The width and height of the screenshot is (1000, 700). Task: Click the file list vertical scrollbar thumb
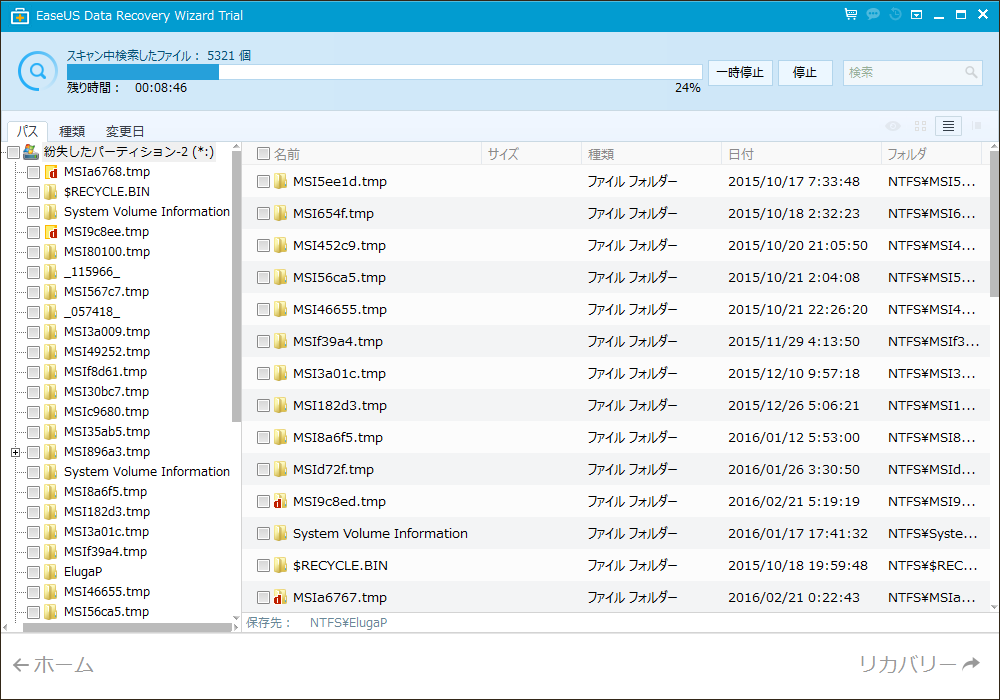(x=994, y=223)
